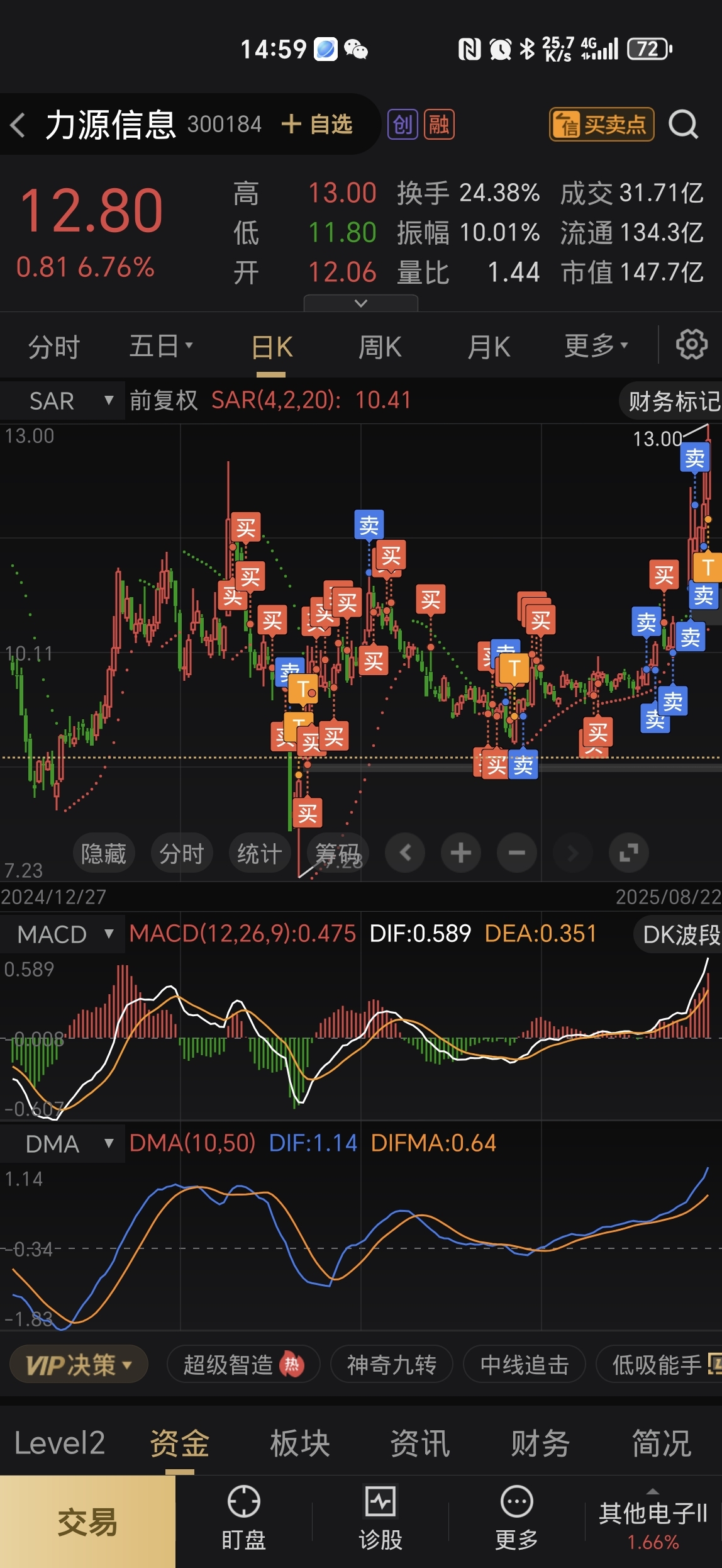This screenshot has height=1568, width=722.
Task: Tap the 创 ChiNext badge
Action: coord(403,124)
